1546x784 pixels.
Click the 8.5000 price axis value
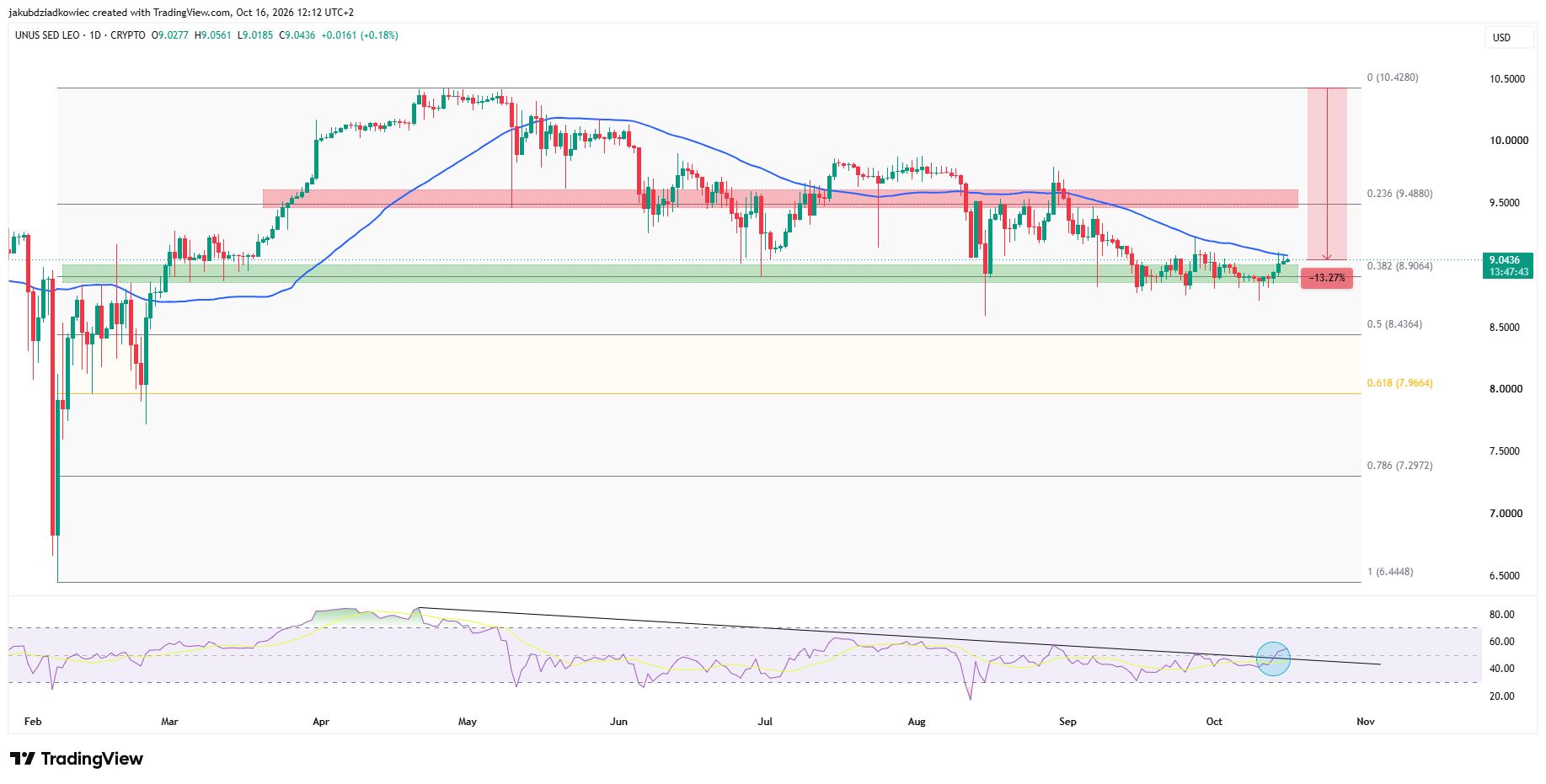pos(1505,328)
